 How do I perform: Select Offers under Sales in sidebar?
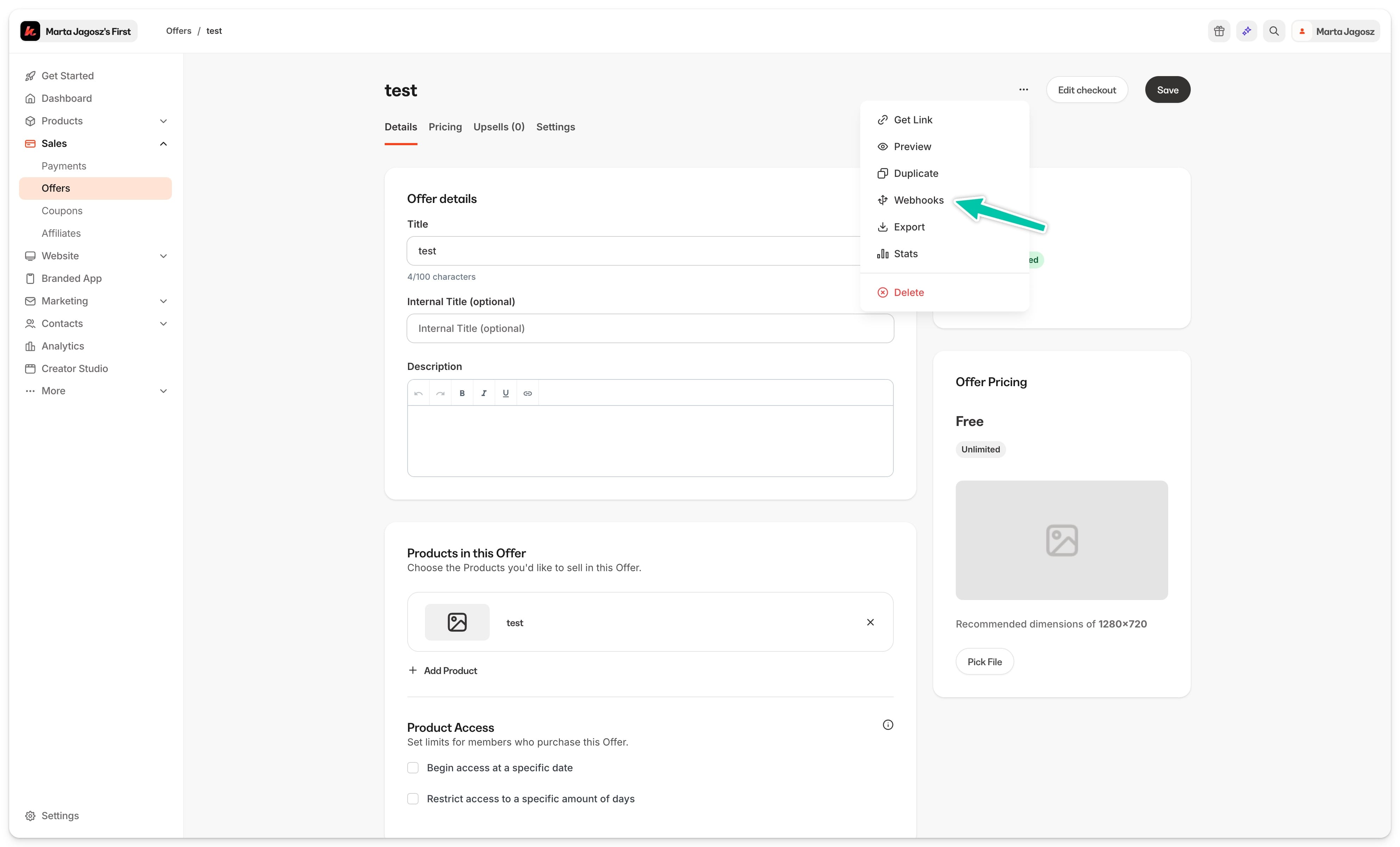point(95,188)
